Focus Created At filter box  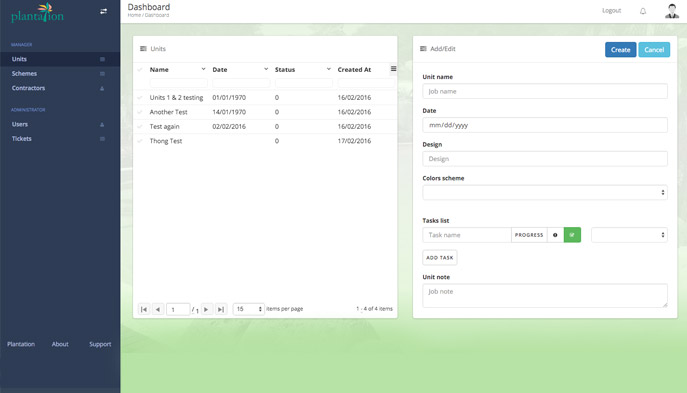click(366, 82)
